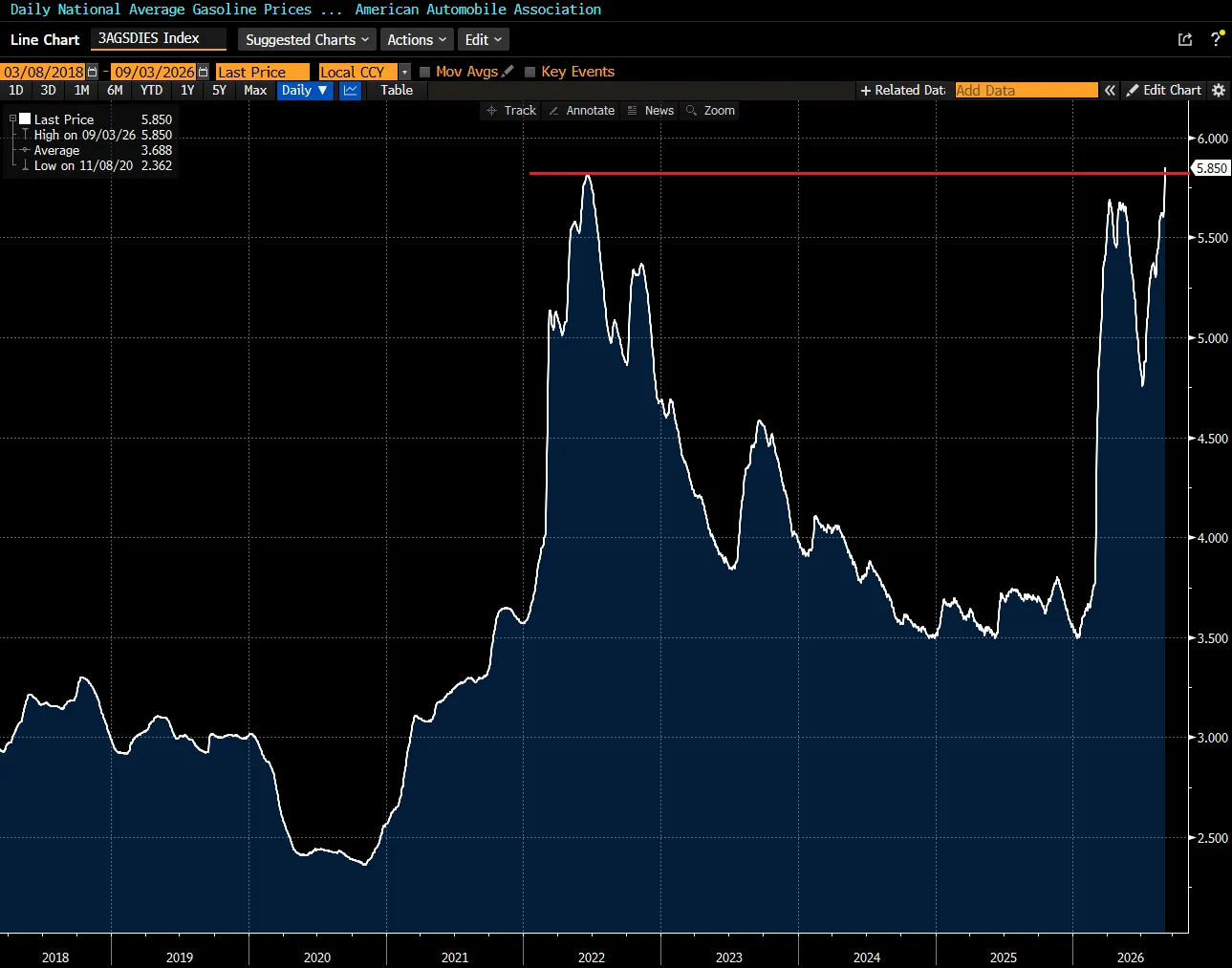Activate the Track crosshair tool

point(511,111)
